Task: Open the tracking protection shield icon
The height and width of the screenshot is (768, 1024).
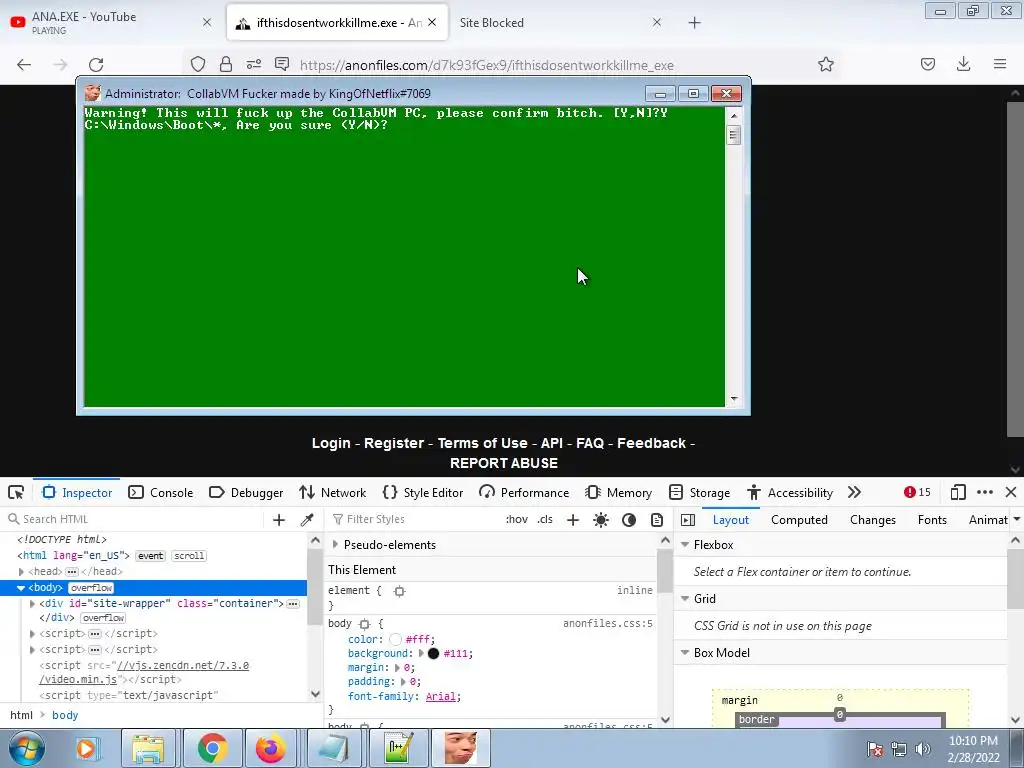Action: (x=198, y=64)
